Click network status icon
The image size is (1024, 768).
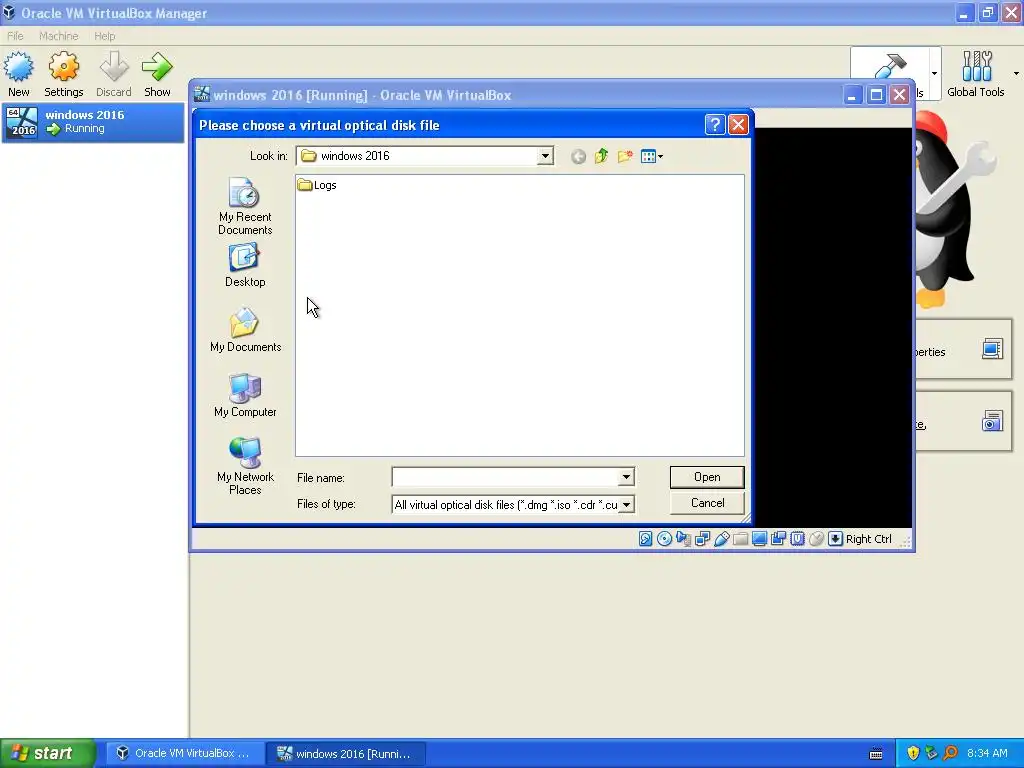(702, 539)
